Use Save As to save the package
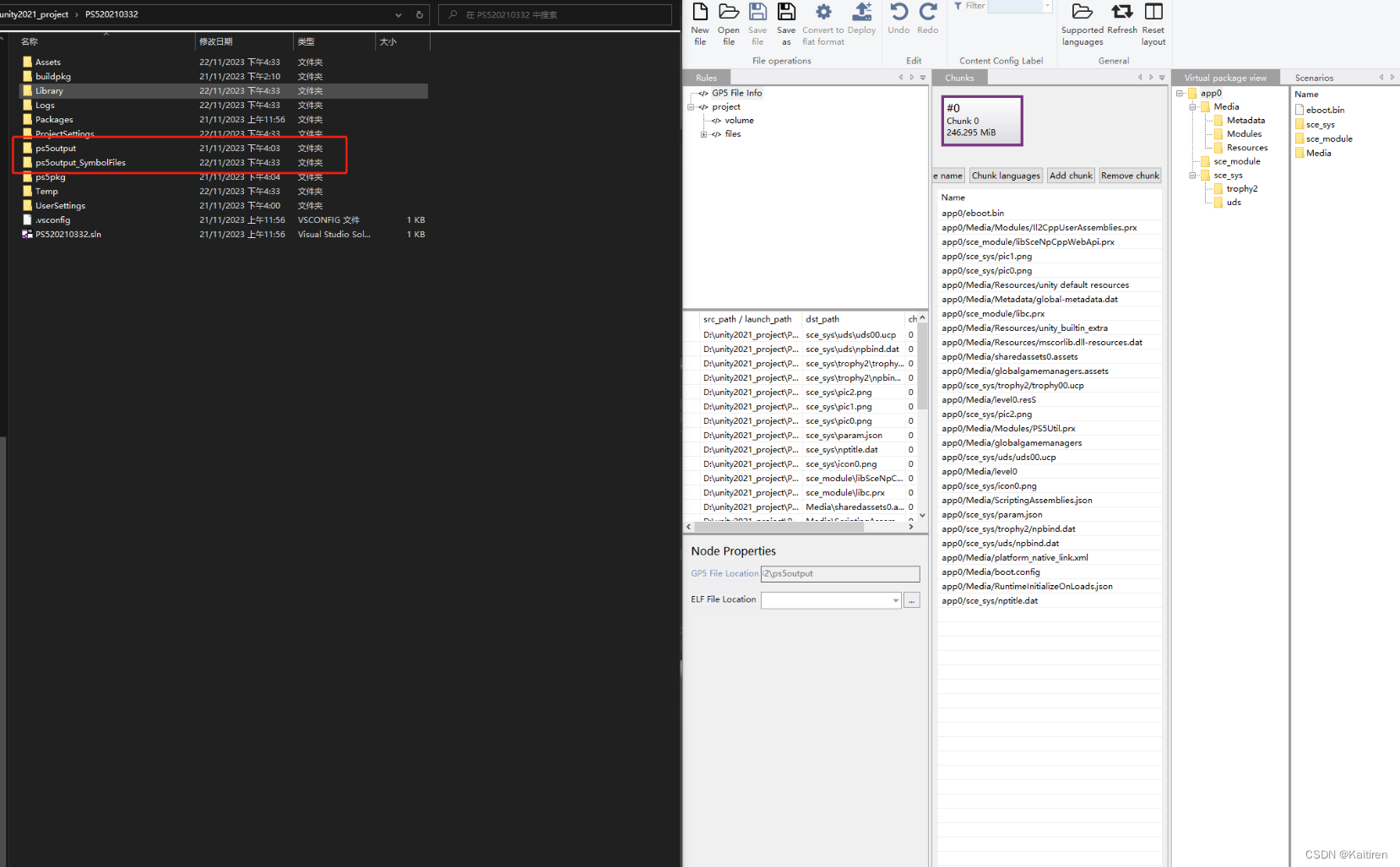This screenshot has height=867, width=1400. tap(785, 23)
